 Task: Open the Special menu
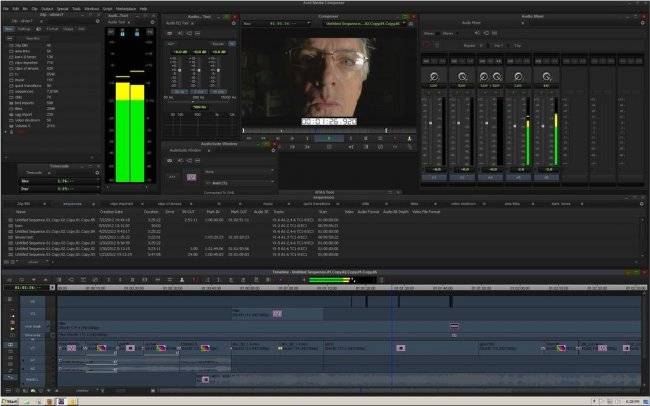pyautogui.click(x=63, y=9)
